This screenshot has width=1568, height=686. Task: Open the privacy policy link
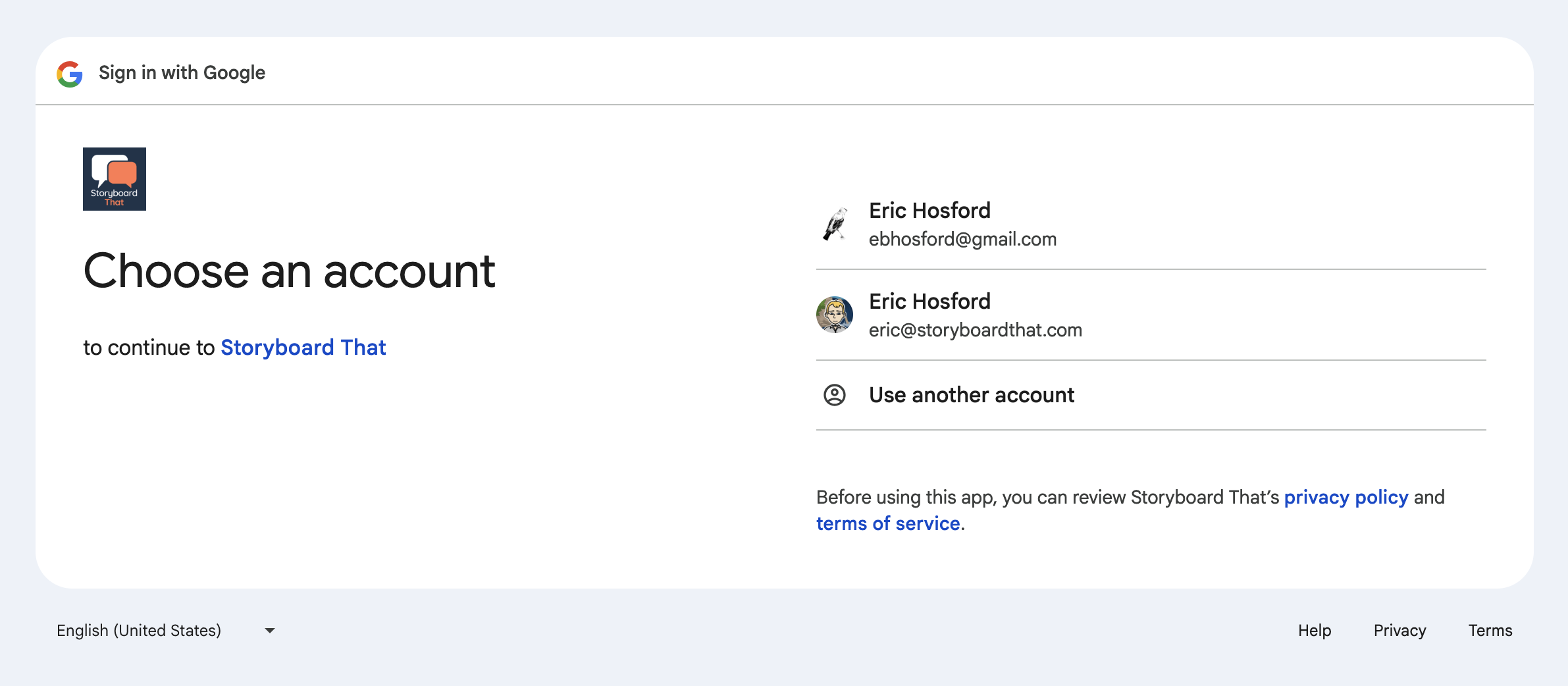point(1346,497)
